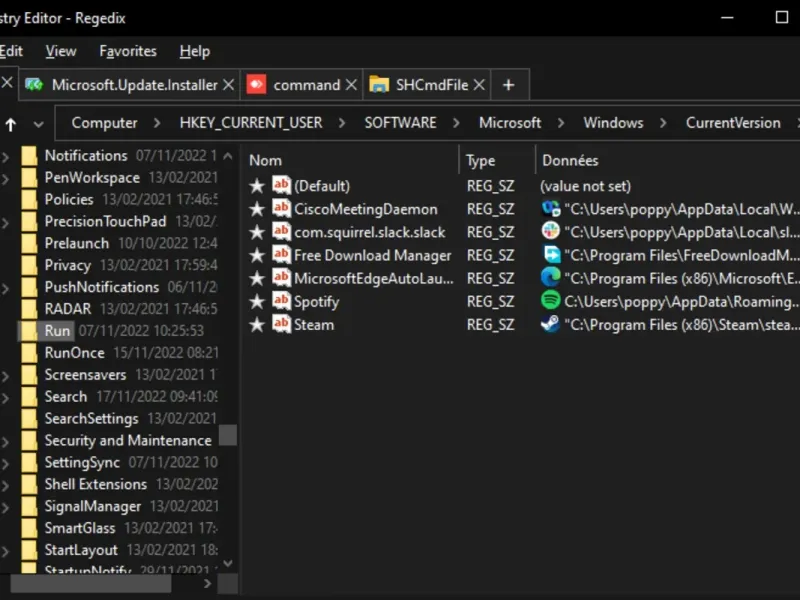Expand the PenWorkspace key
800x600 pixels.
tap(6, 179)
